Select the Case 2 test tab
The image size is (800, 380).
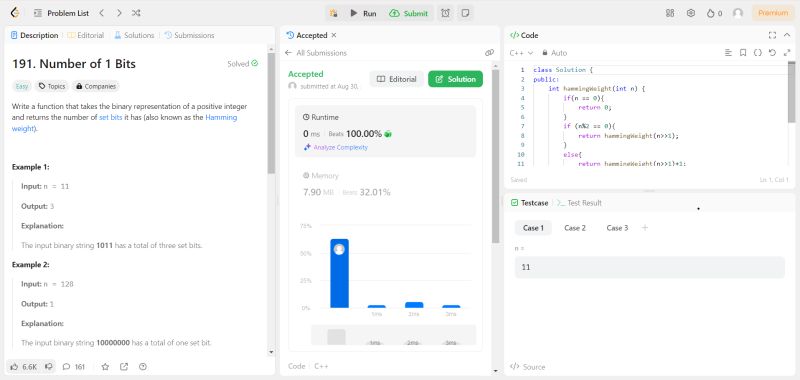(574, 228)
